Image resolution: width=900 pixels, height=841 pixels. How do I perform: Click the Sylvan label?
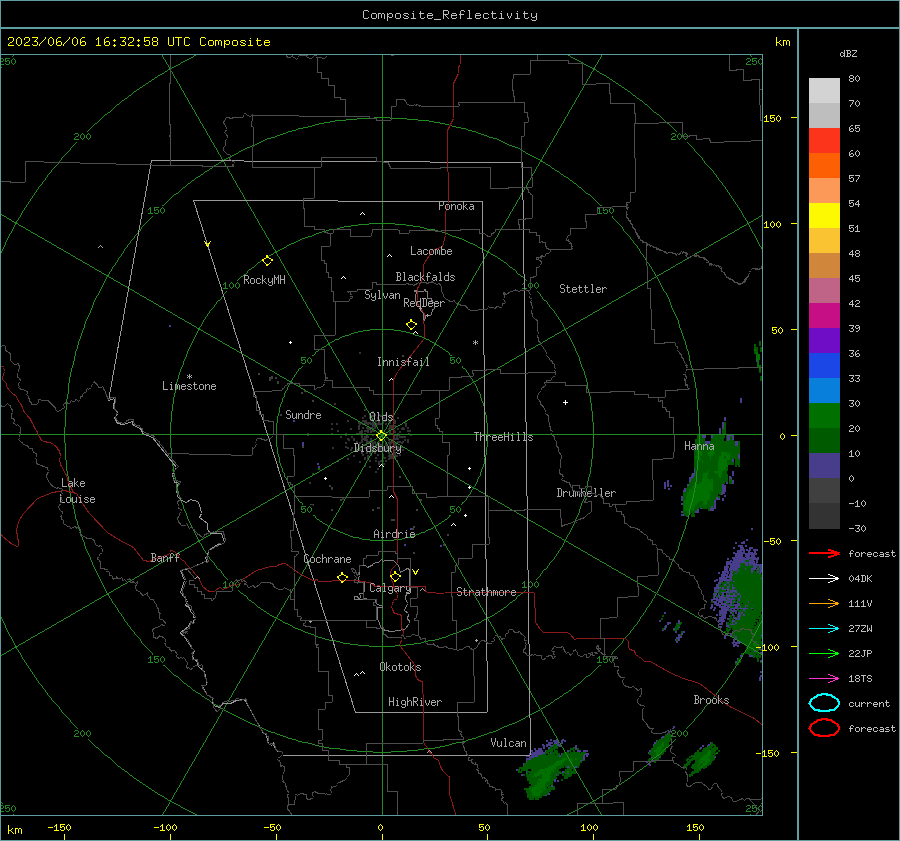(x=382, y=295)
